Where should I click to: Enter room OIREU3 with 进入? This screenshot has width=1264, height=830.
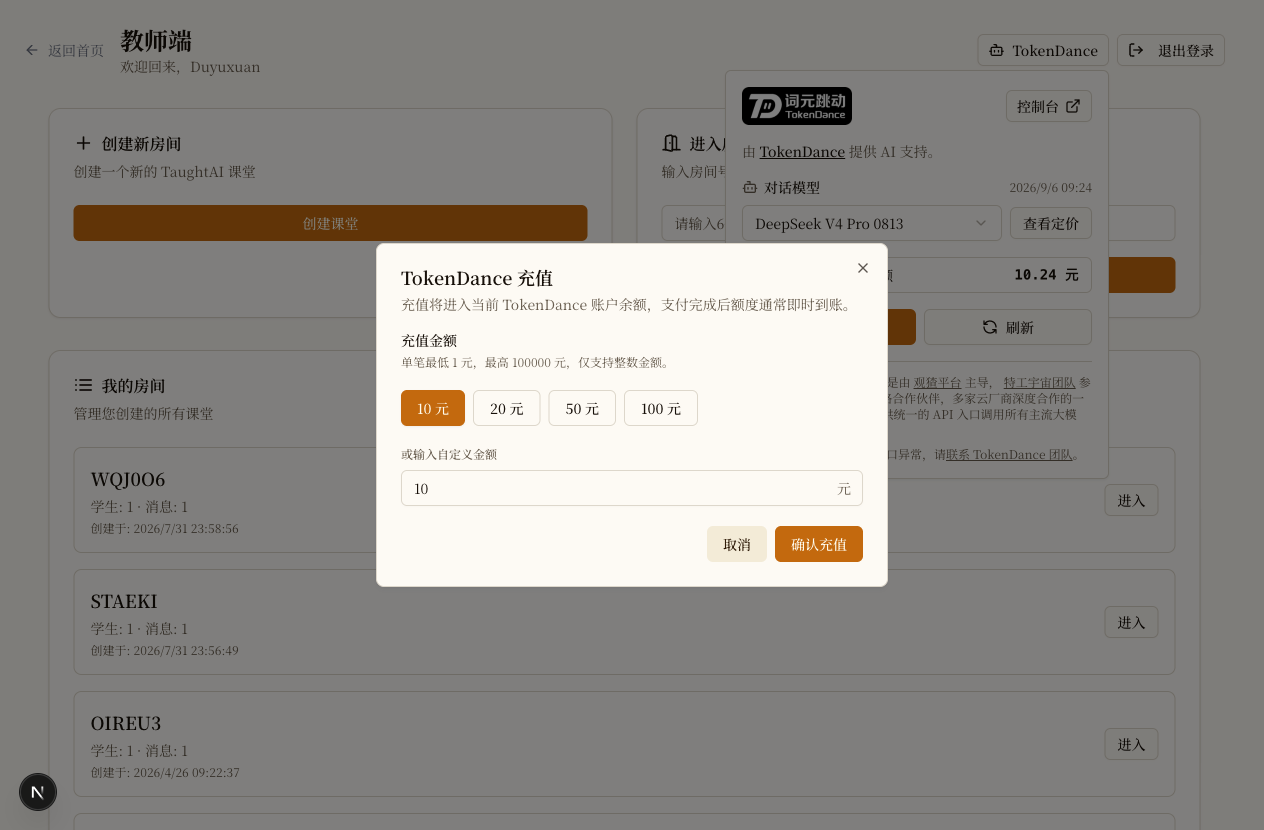pos(1131,744)
